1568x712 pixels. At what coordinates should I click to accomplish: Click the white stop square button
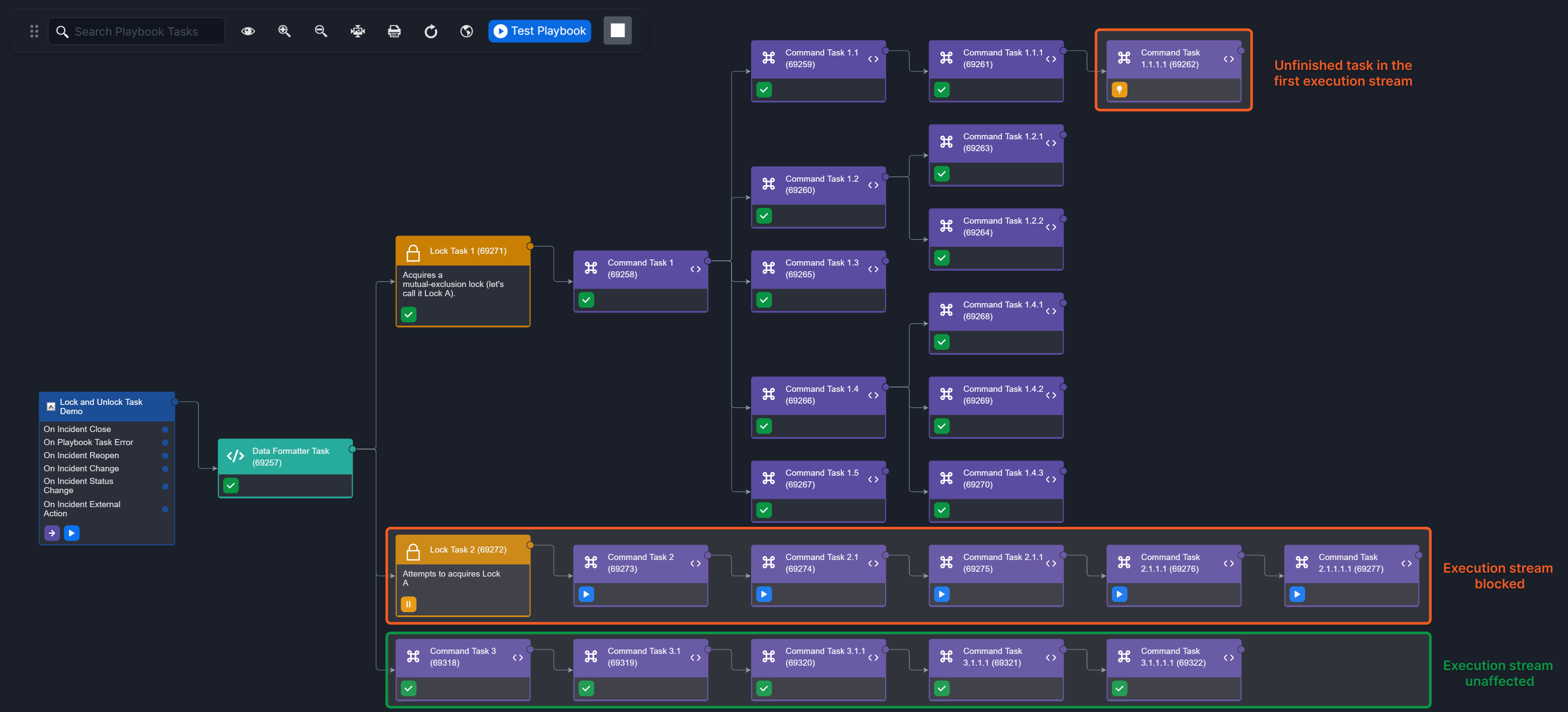point(617,31)
